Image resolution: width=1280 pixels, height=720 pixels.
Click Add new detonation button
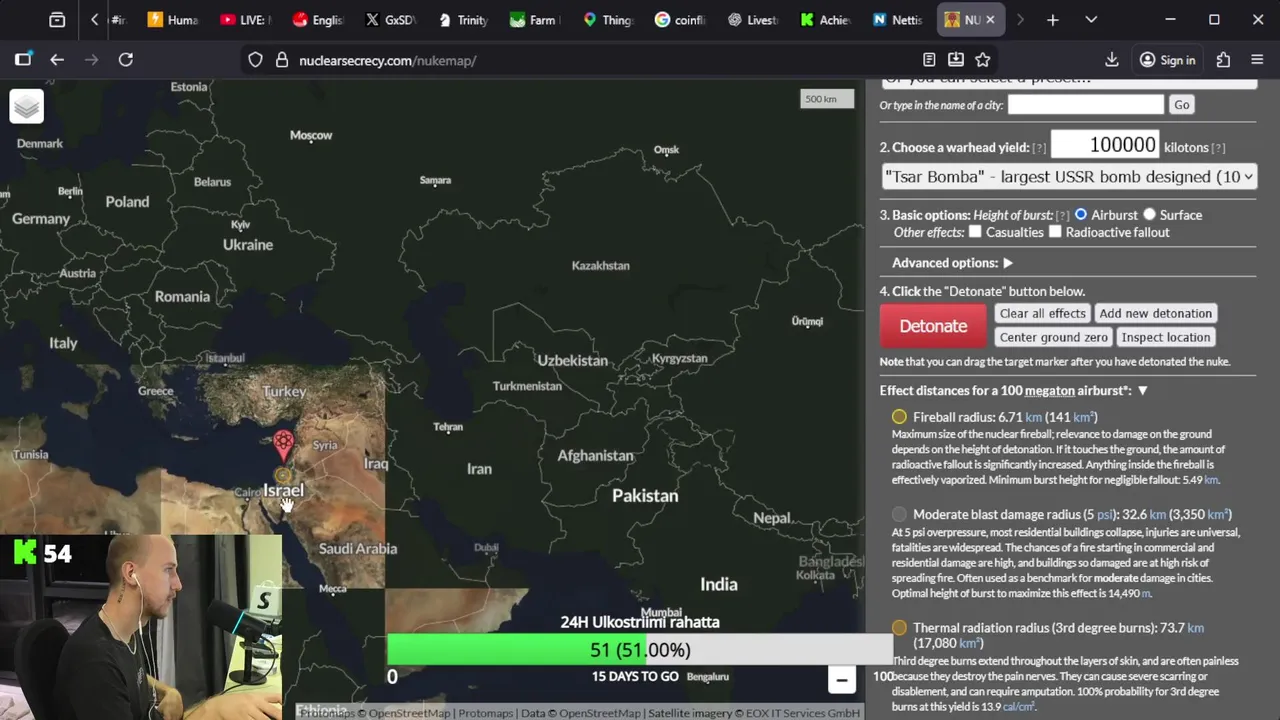(x=1155, y=313)
